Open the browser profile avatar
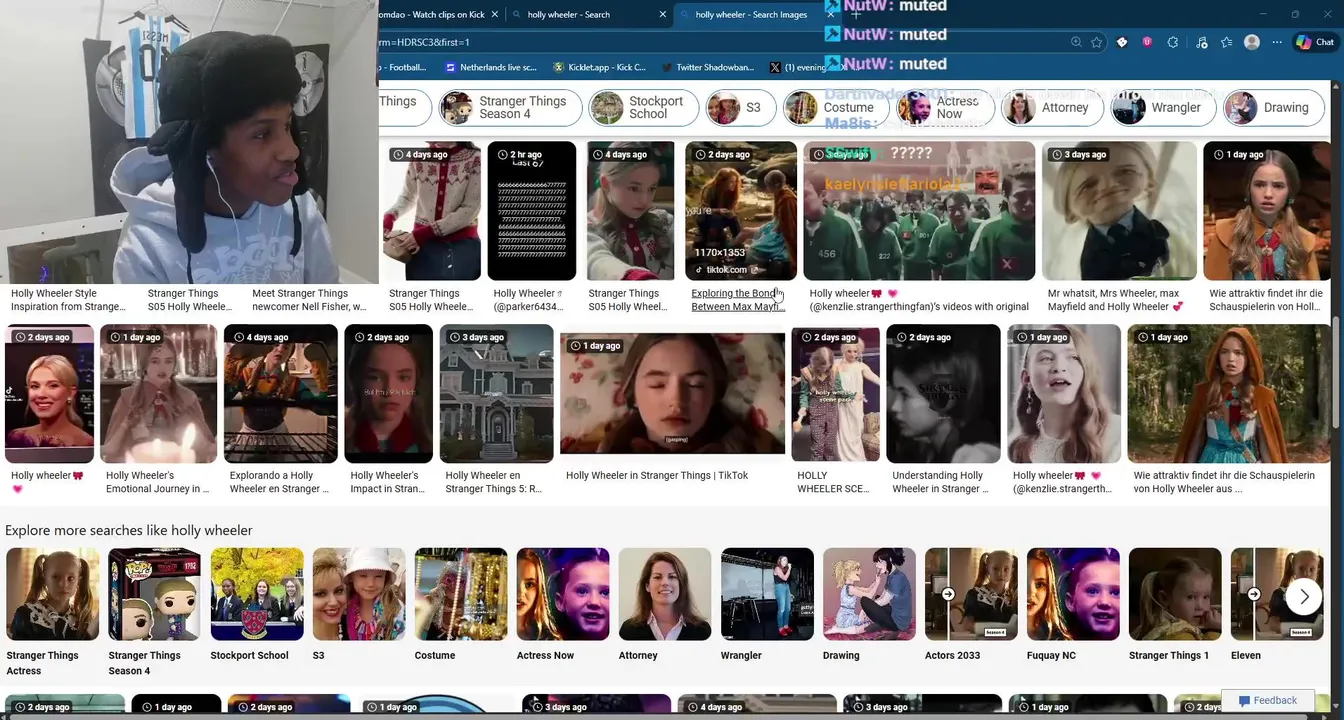Image resolution: width=1344 pixels, height=720 pixels. tap(1252, 42)
